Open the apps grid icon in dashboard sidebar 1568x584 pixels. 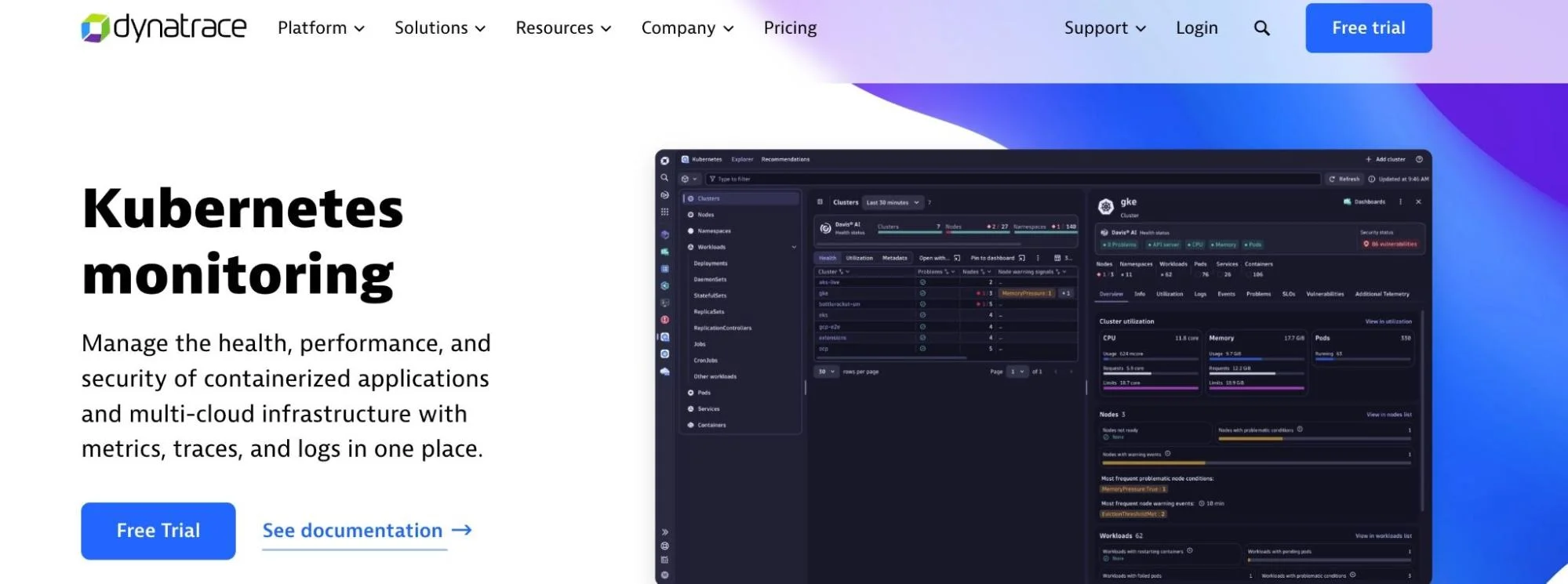tap(664, 212)
